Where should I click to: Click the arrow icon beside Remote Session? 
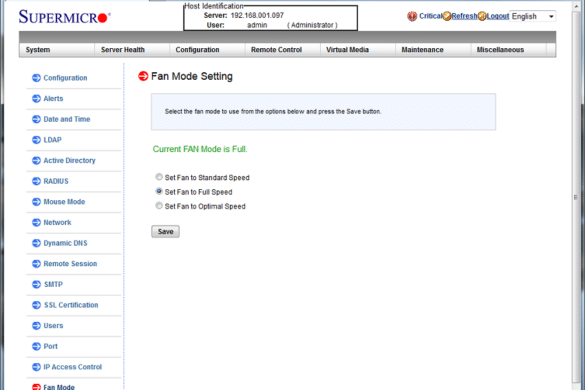click(x=36, y=264)
